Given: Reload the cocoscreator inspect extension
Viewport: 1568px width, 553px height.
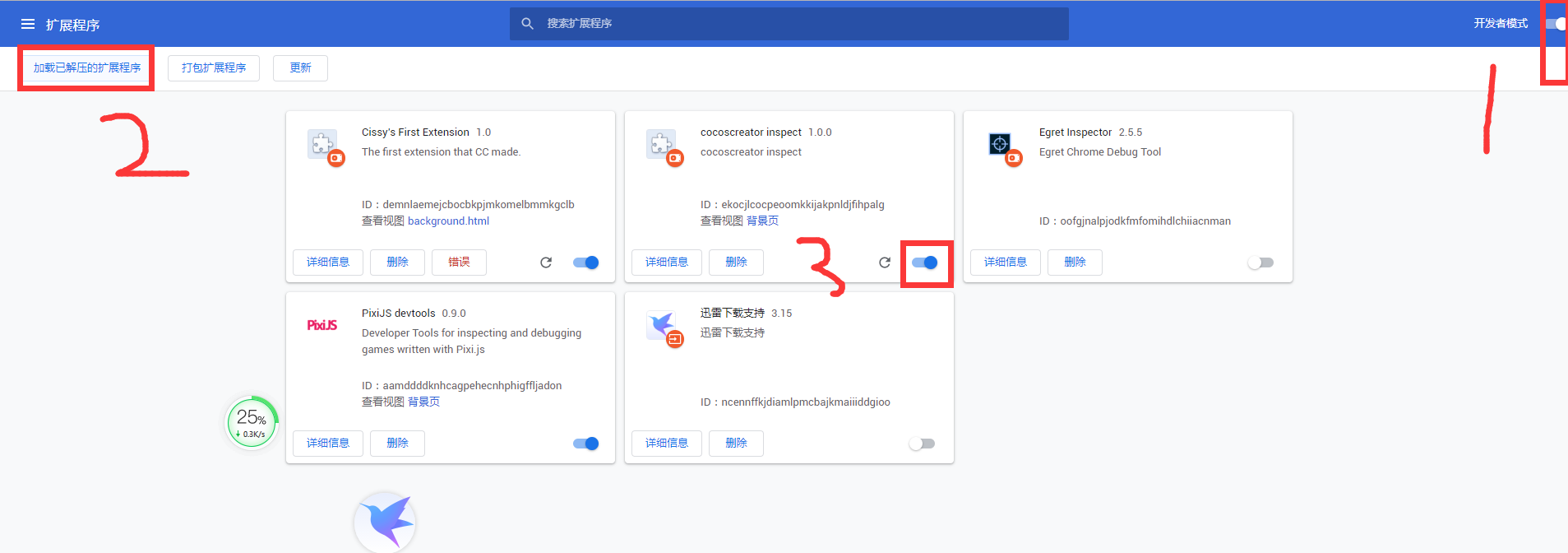Looking at the screenshot, I should 885,263.
